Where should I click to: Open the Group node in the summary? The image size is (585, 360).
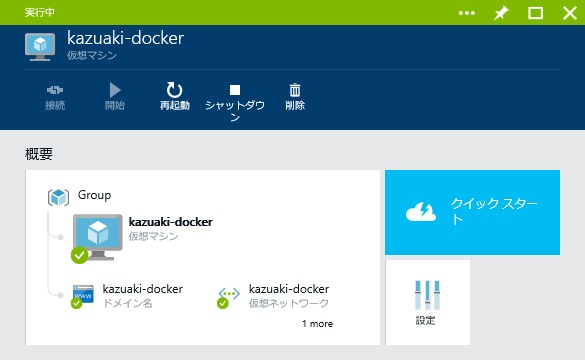pos(94,195)
